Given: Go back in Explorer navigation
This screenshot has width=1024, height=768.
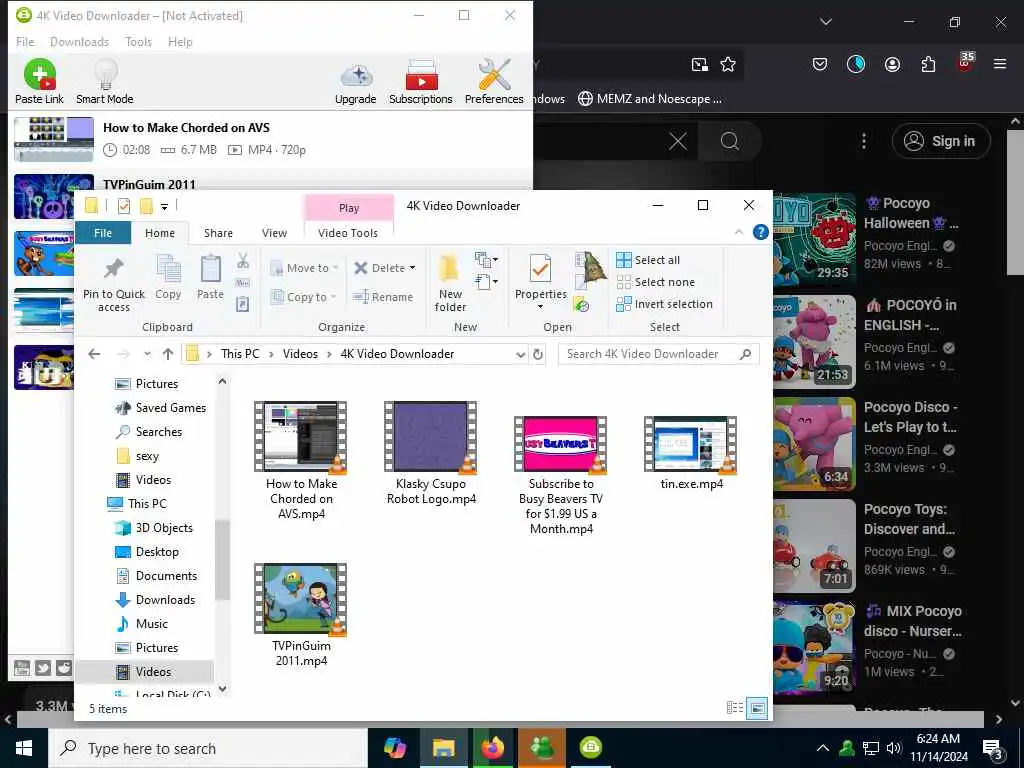Looking at the screenshot, I should [x=94, y=354].
